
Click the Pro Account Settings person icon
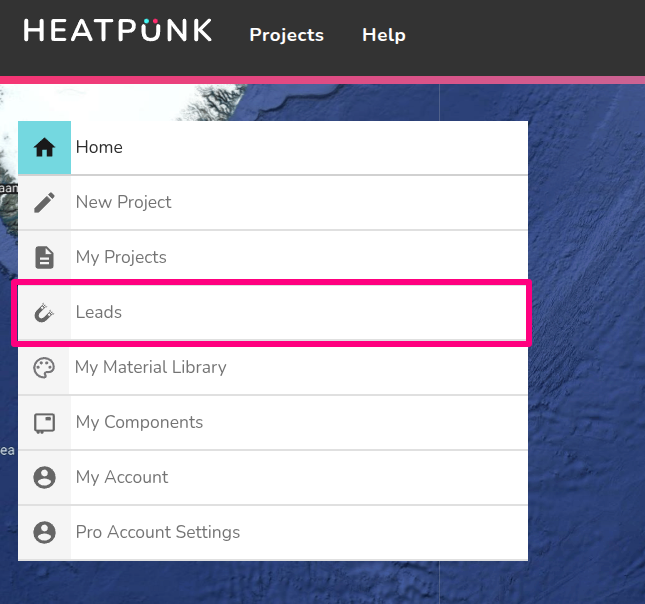click(x=44, y=532)
